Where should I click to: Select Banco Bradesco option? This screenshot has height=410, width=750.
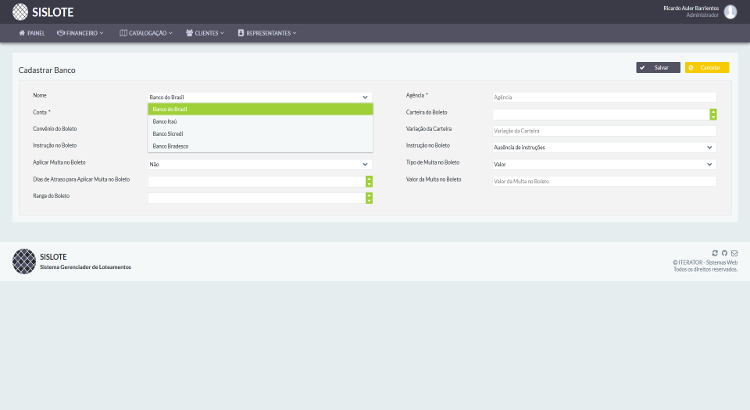tap(260, 146)
